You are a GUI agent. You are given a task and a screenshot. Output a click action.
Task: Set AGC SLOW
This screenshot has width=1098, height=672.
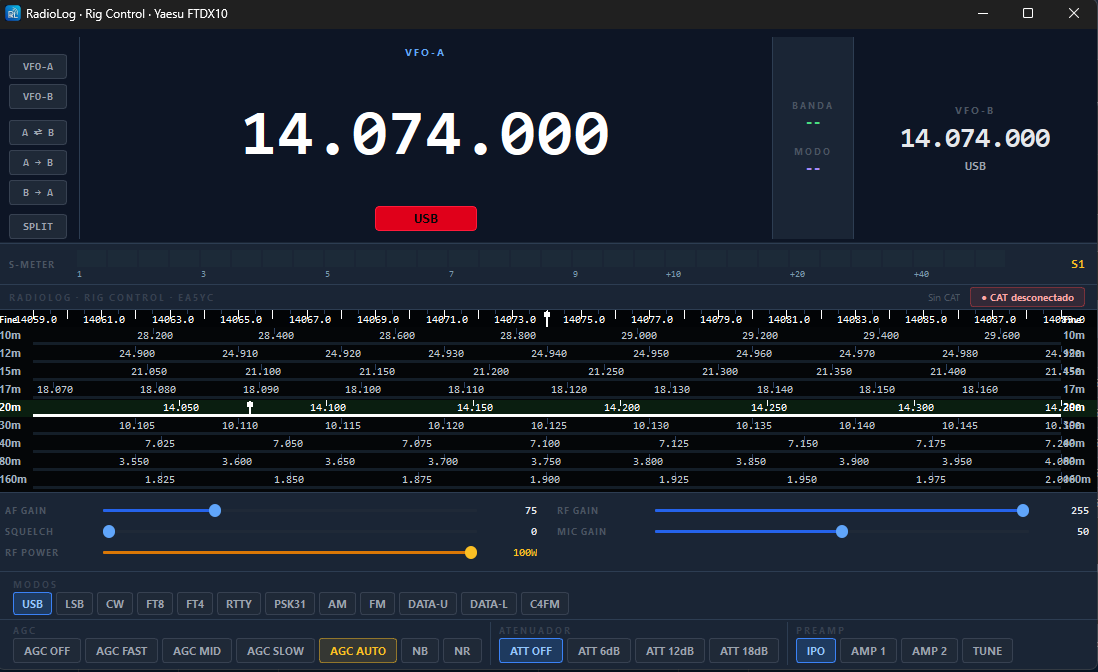point(275,650)
